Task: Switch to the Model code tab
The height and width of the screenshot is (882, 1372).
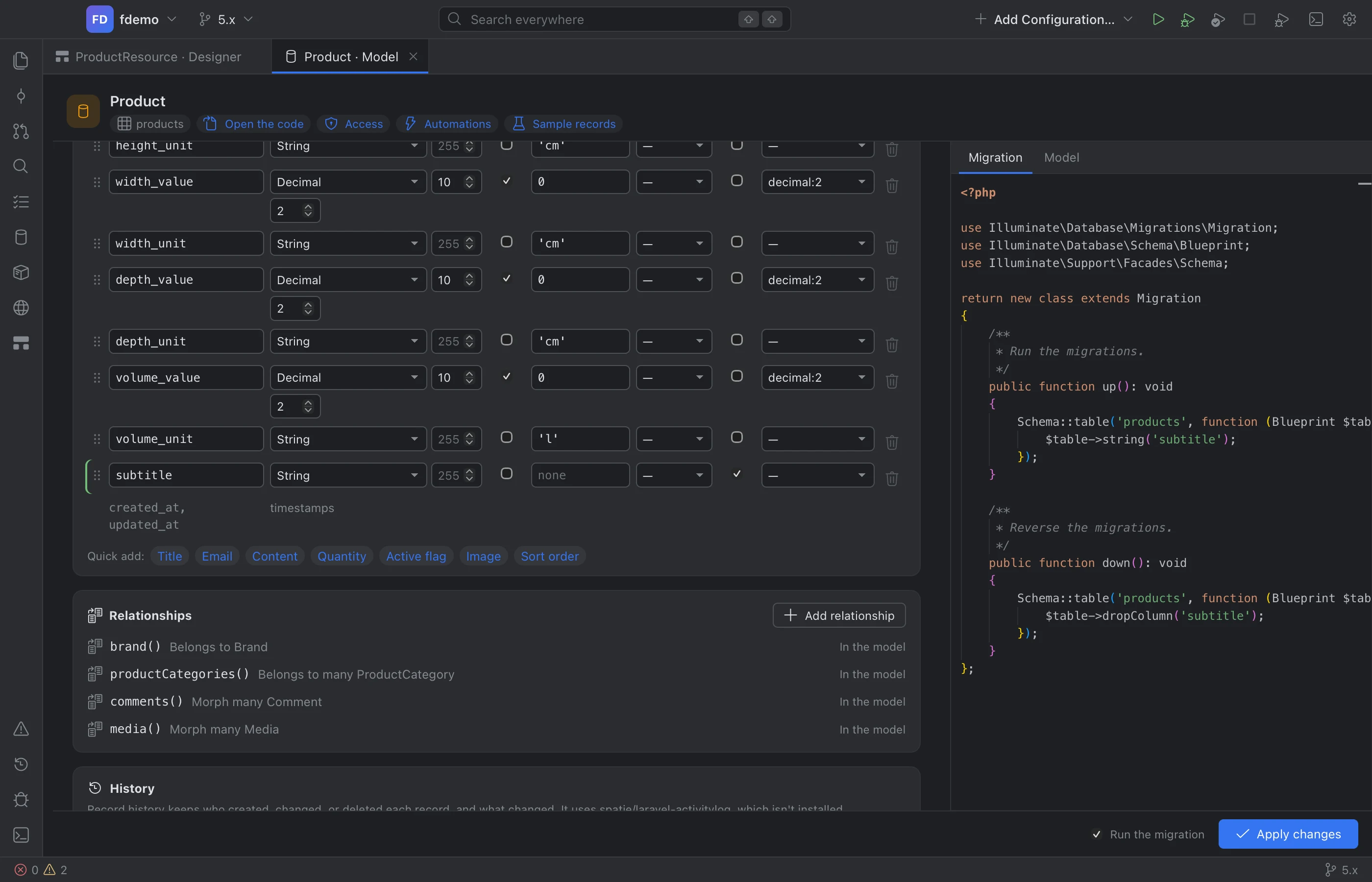Action: [1061, 157]
